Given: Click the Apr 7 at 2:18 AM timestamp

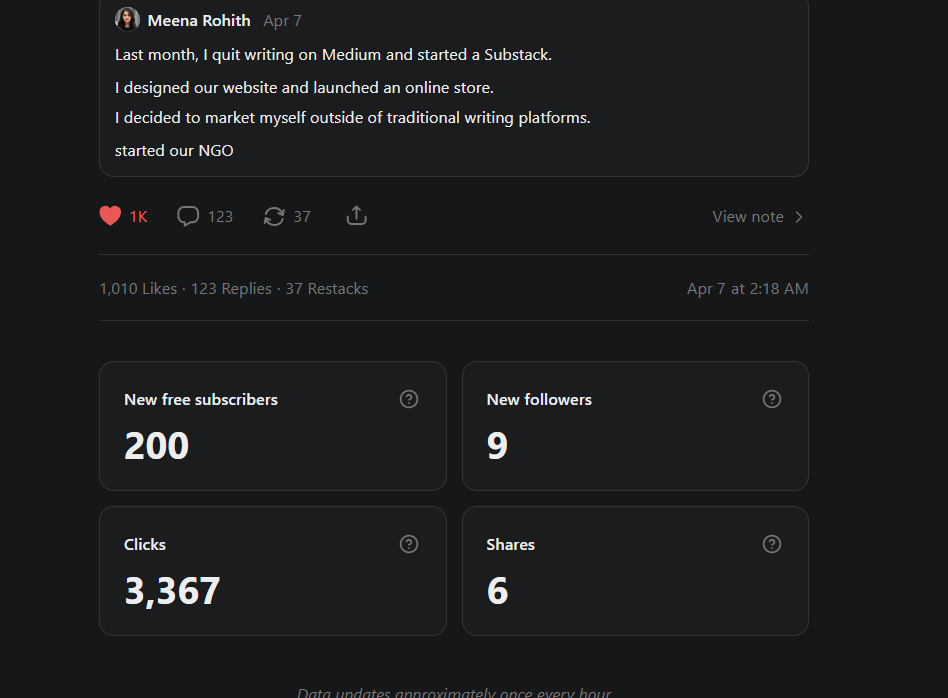Looking at the screenshot, I should [747, 289].
